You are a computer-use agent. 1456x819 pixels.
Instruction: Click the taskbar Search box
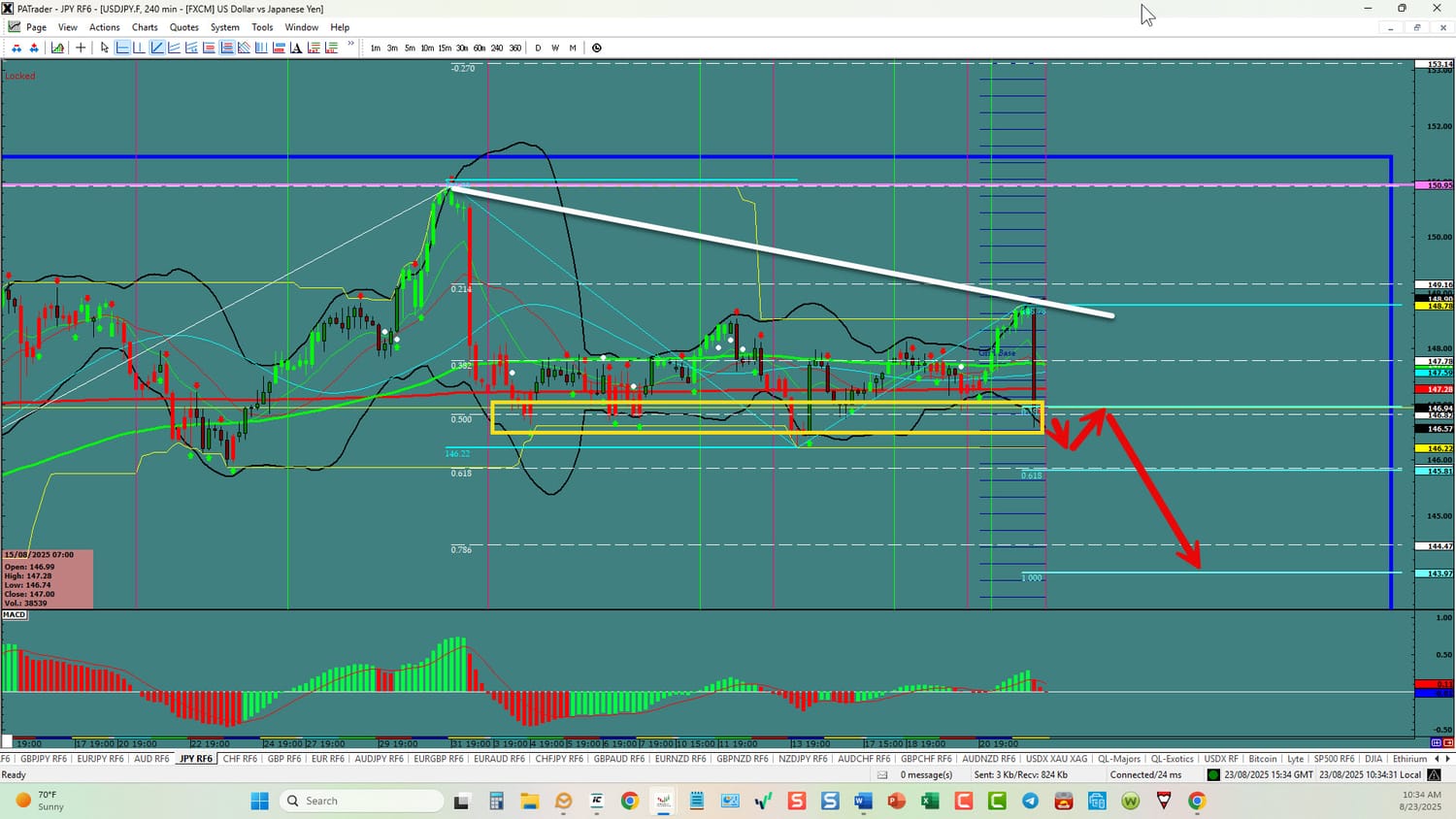click(x=361, y=801)
